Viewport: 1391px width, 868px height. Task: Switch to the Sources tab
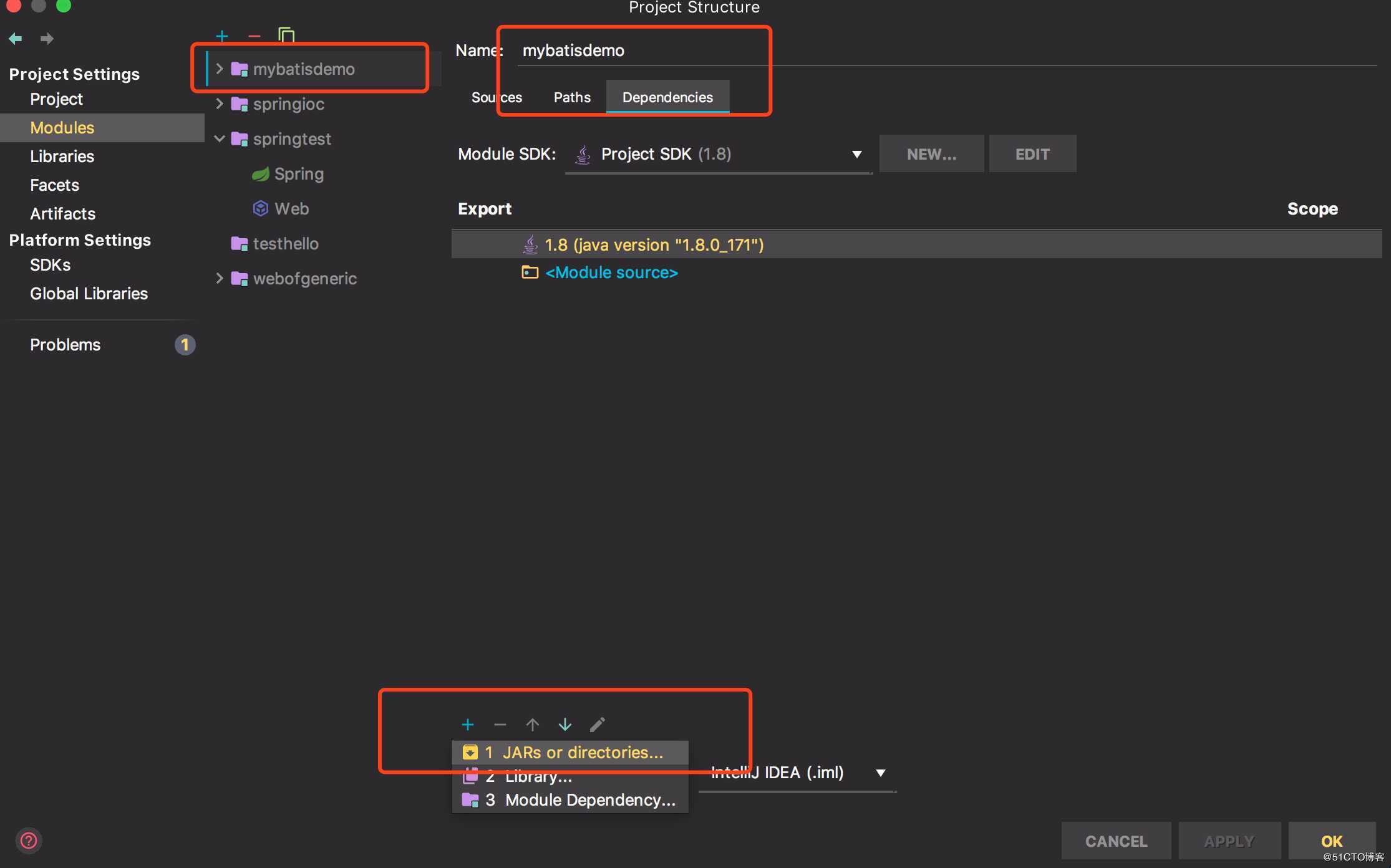click(497, 97)
